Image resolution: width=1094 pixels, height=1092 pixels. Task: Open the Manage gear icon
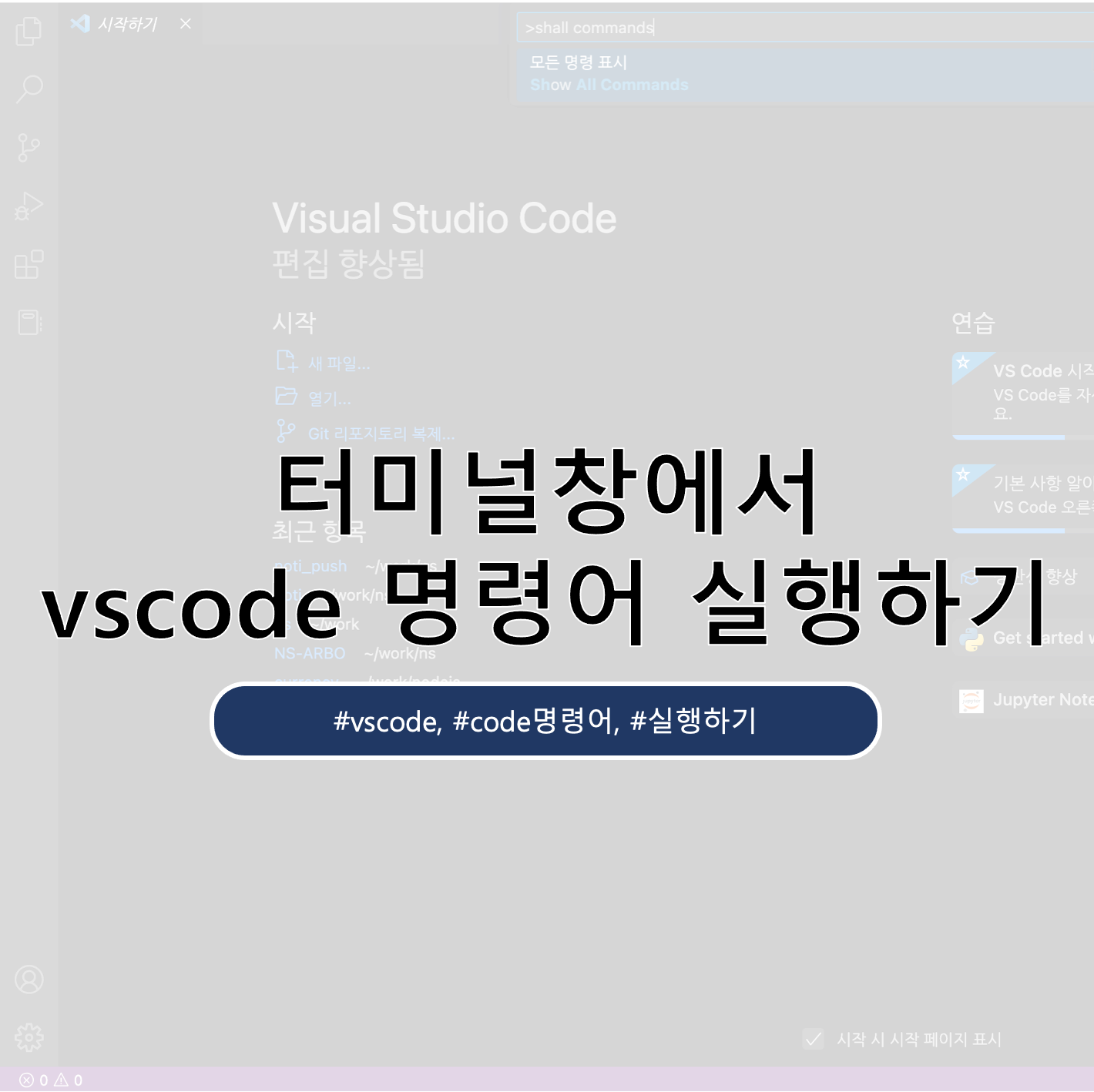(29, 1037)
